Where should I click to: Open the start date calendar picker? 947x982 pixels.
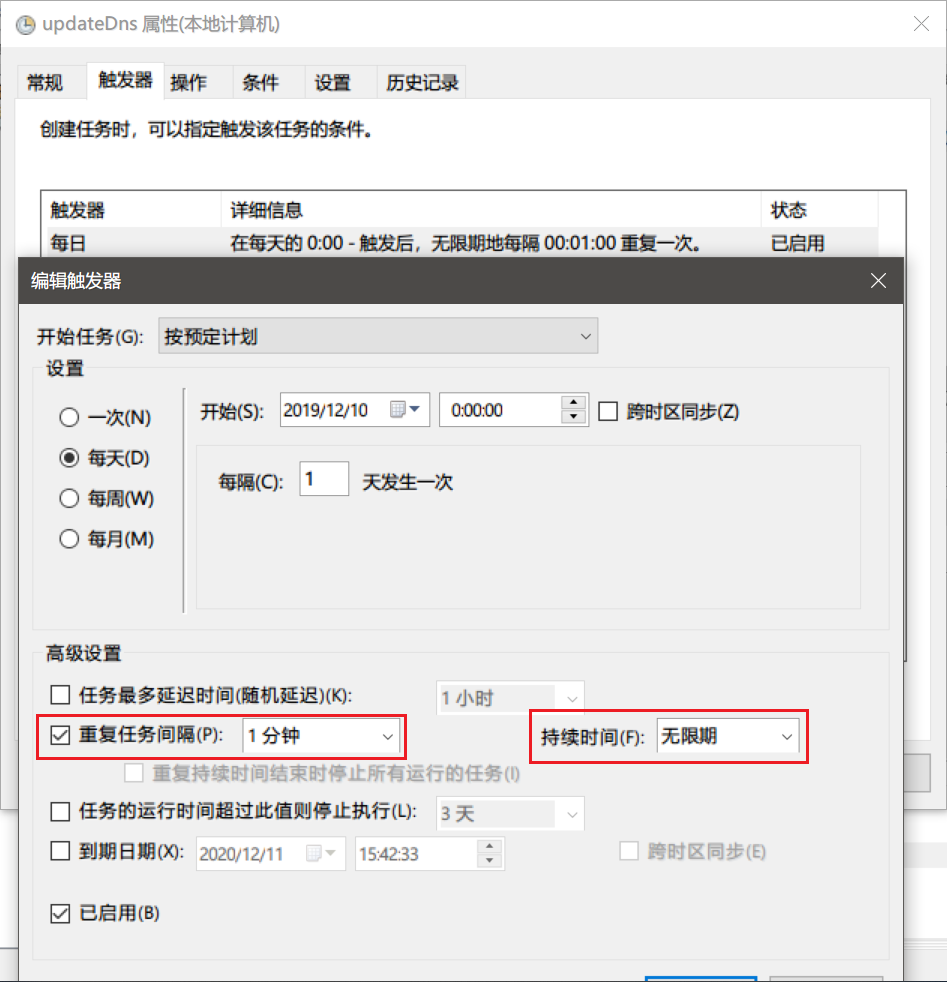408,409
